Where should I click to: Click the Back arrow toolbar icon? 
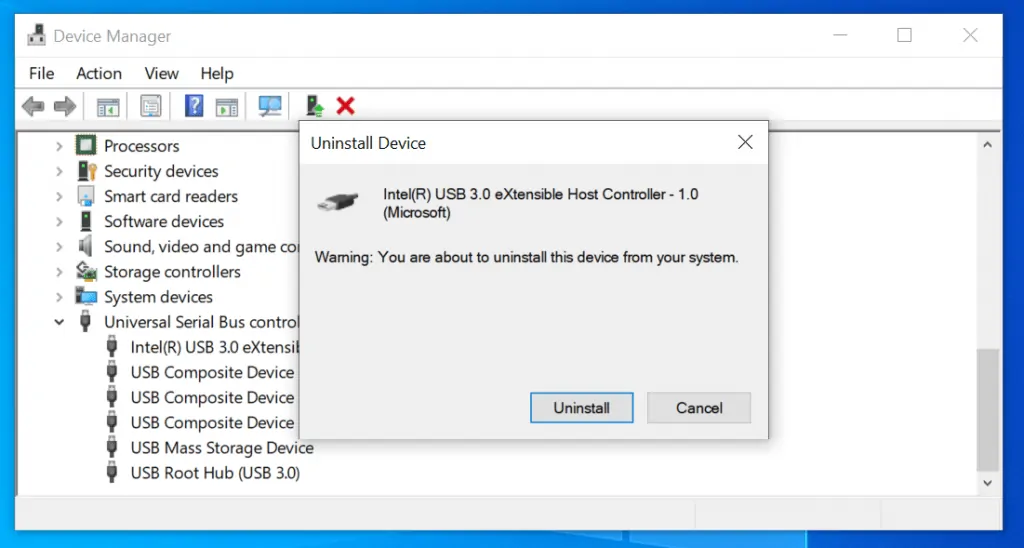pos(33,106)
